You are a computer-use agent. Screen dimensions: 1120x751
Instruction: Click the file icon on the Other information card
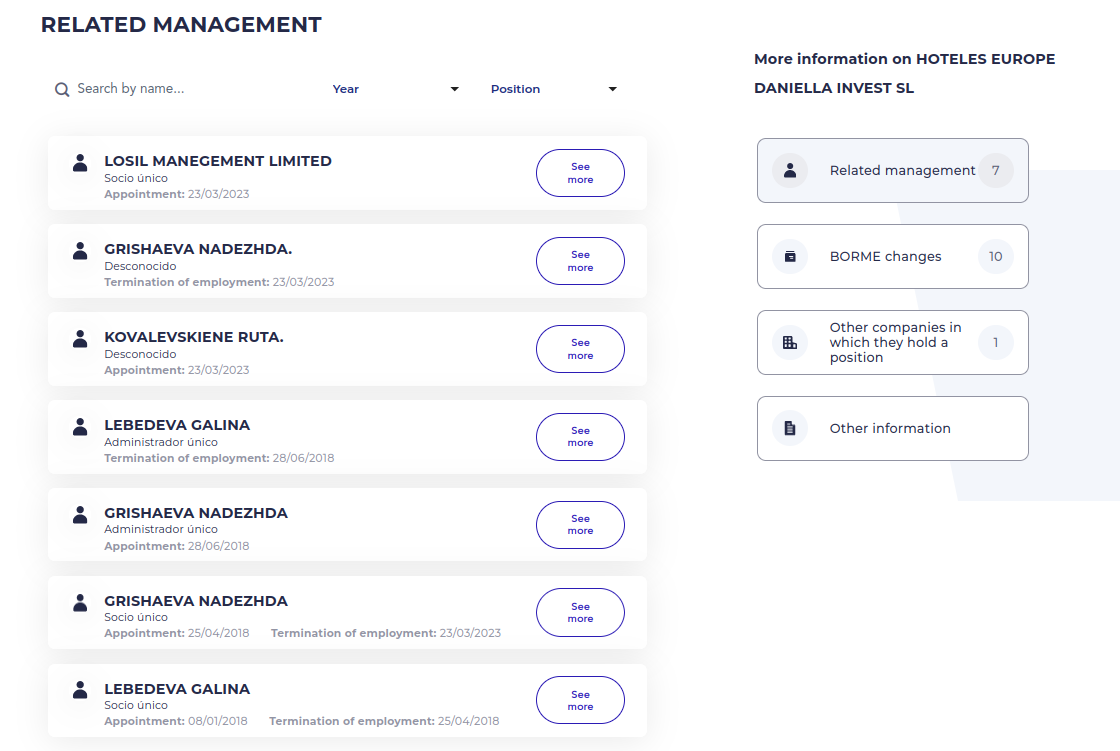pyautogui.click(x=789, y=428)
